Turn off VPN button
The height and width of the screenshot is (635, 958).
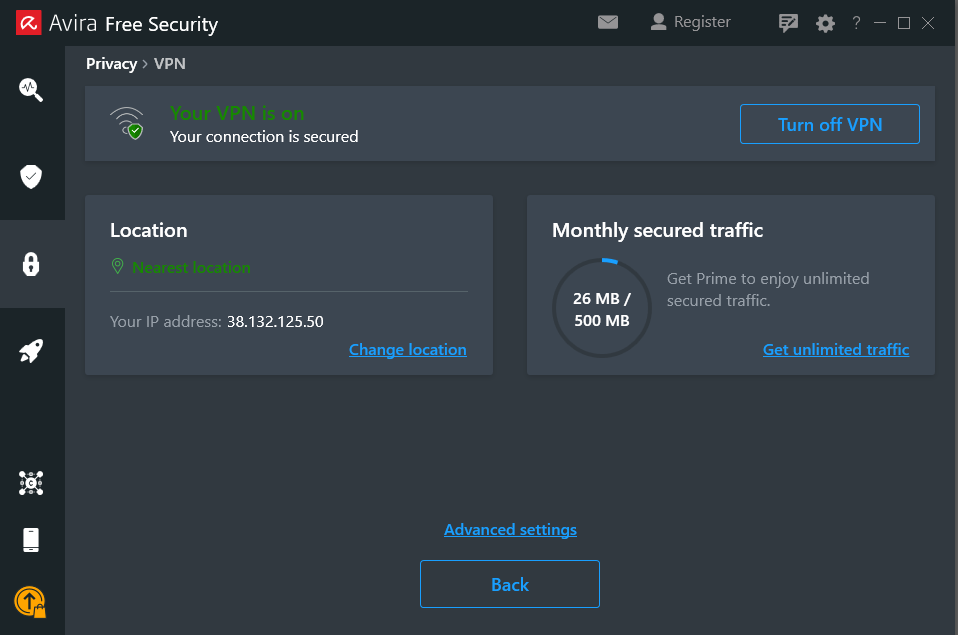click(x=830, y=124)
